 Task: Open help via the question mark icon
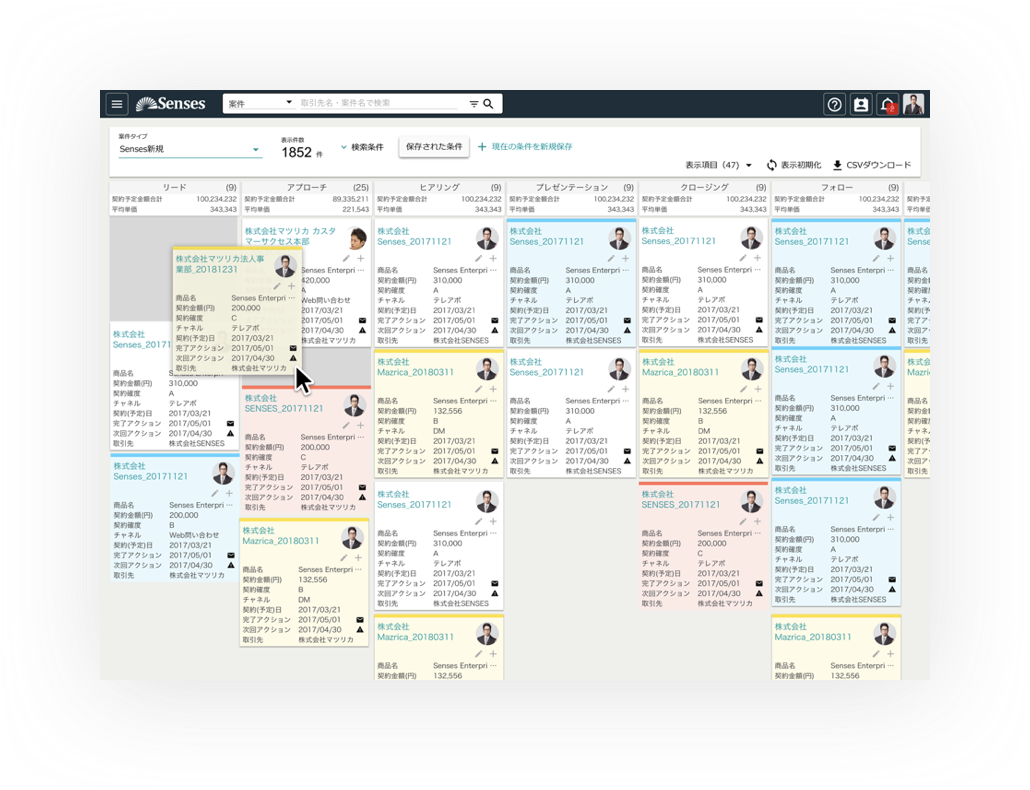click(834, 104)
